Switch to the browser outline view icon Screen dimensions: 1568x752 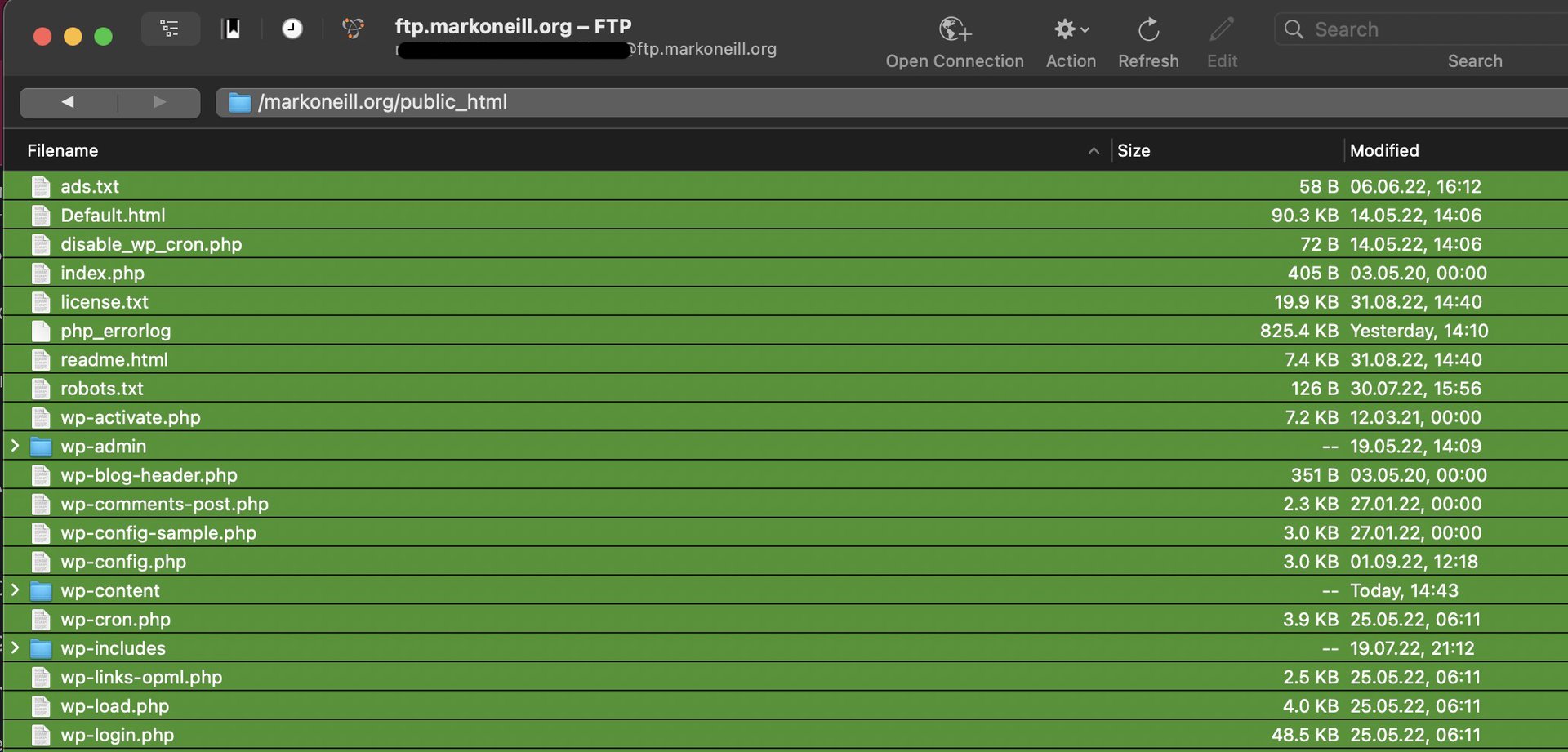(170, 29)
